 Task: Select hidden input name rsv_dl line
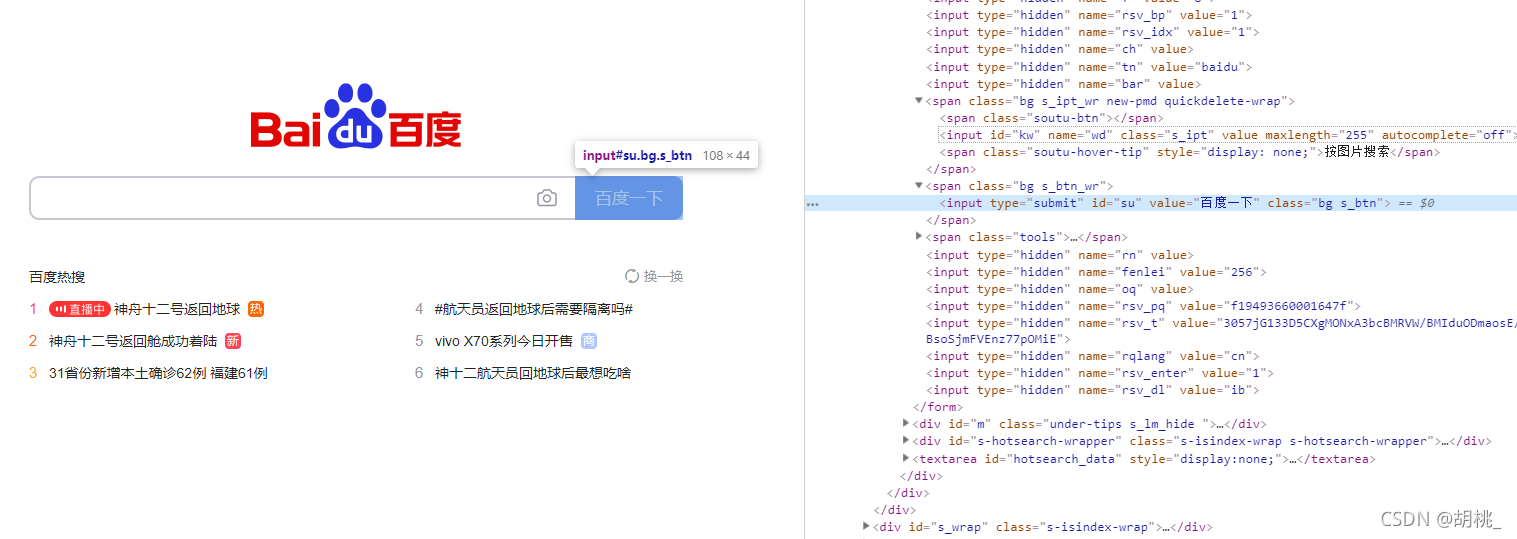coord(1092,390)
